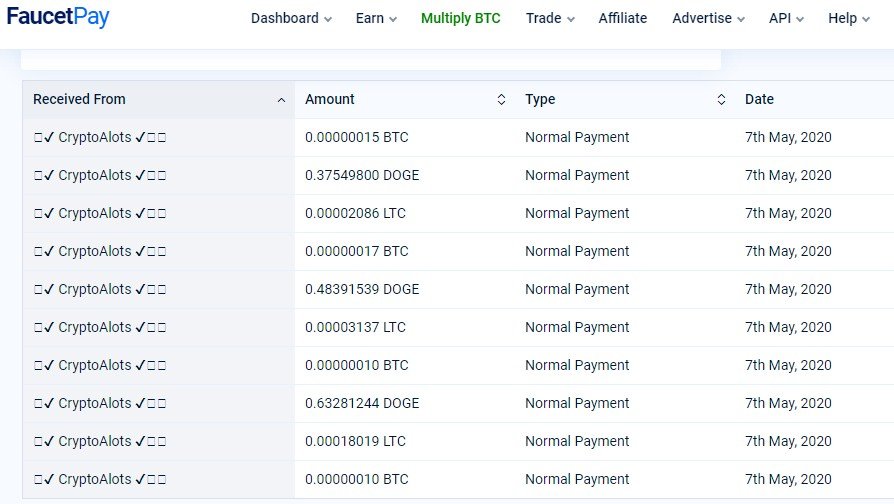Open the Affiliate page

[623, 18]
